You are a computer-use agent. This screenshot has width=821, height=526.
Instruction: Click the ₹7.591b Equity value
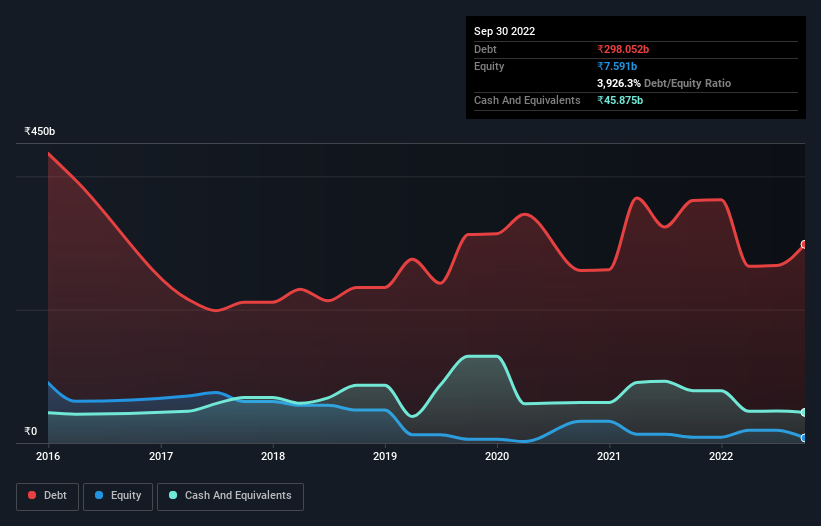point(617,66)
